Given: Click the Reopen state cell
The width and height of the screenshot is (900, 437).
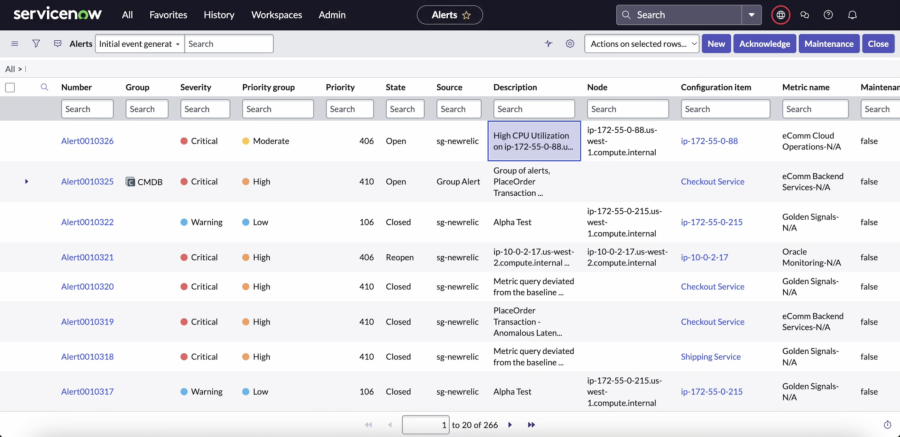Looking at the screenshot, I should [399, 257].
